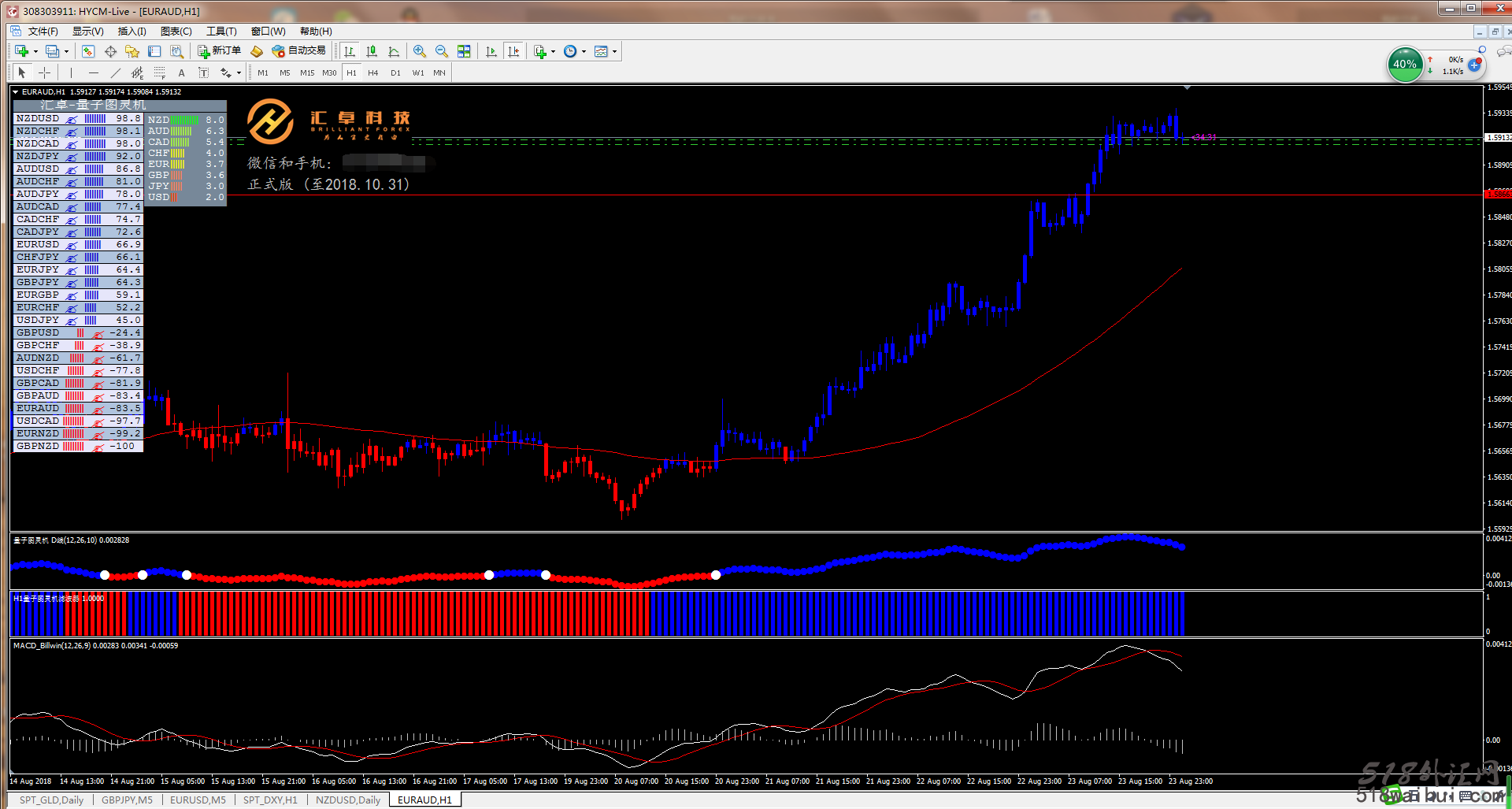Screen dimensions: 1512x809
Task: Select the M15 timeframe
Action: 307,72
